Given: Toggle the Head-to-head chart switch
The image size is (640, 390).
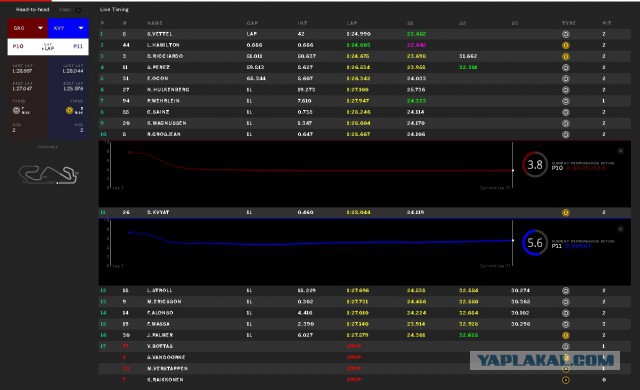Looking at the screenshot, I should (x=78, y=10).
